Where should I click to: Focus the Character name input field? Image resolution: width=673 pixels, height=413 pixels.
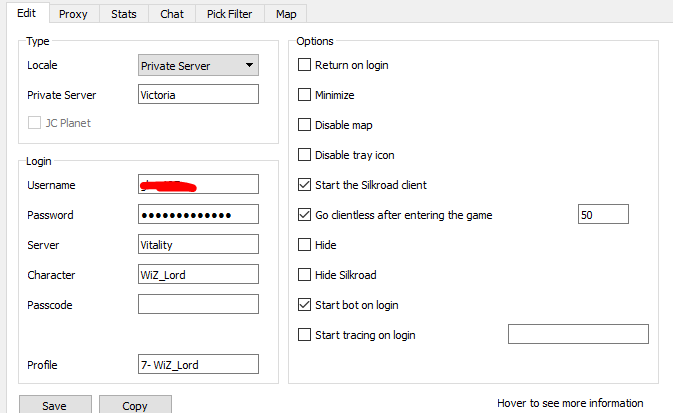(x=198, y=275)
